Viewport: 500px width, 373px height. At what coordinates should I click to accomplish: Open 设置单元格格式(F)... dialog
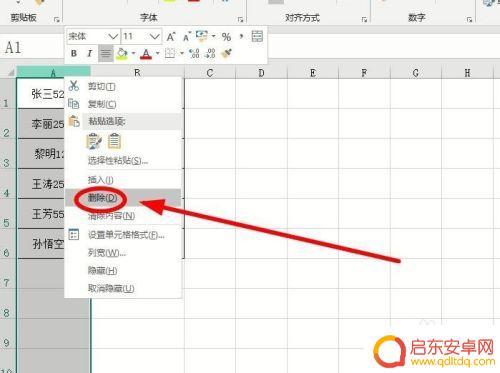124,235
